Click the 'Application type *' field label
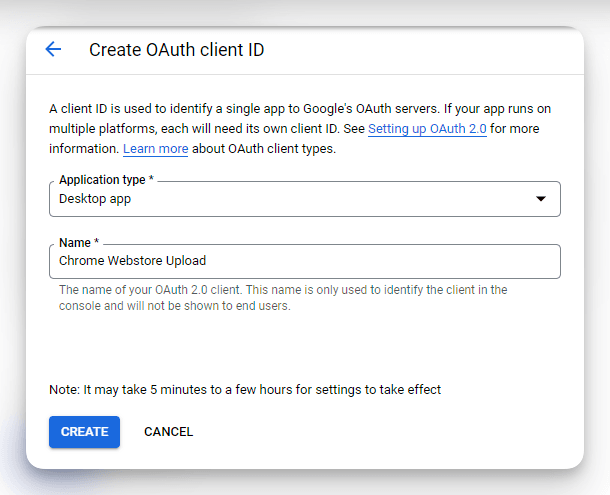This screenshot has width=610, height=495. click(106, 180)
